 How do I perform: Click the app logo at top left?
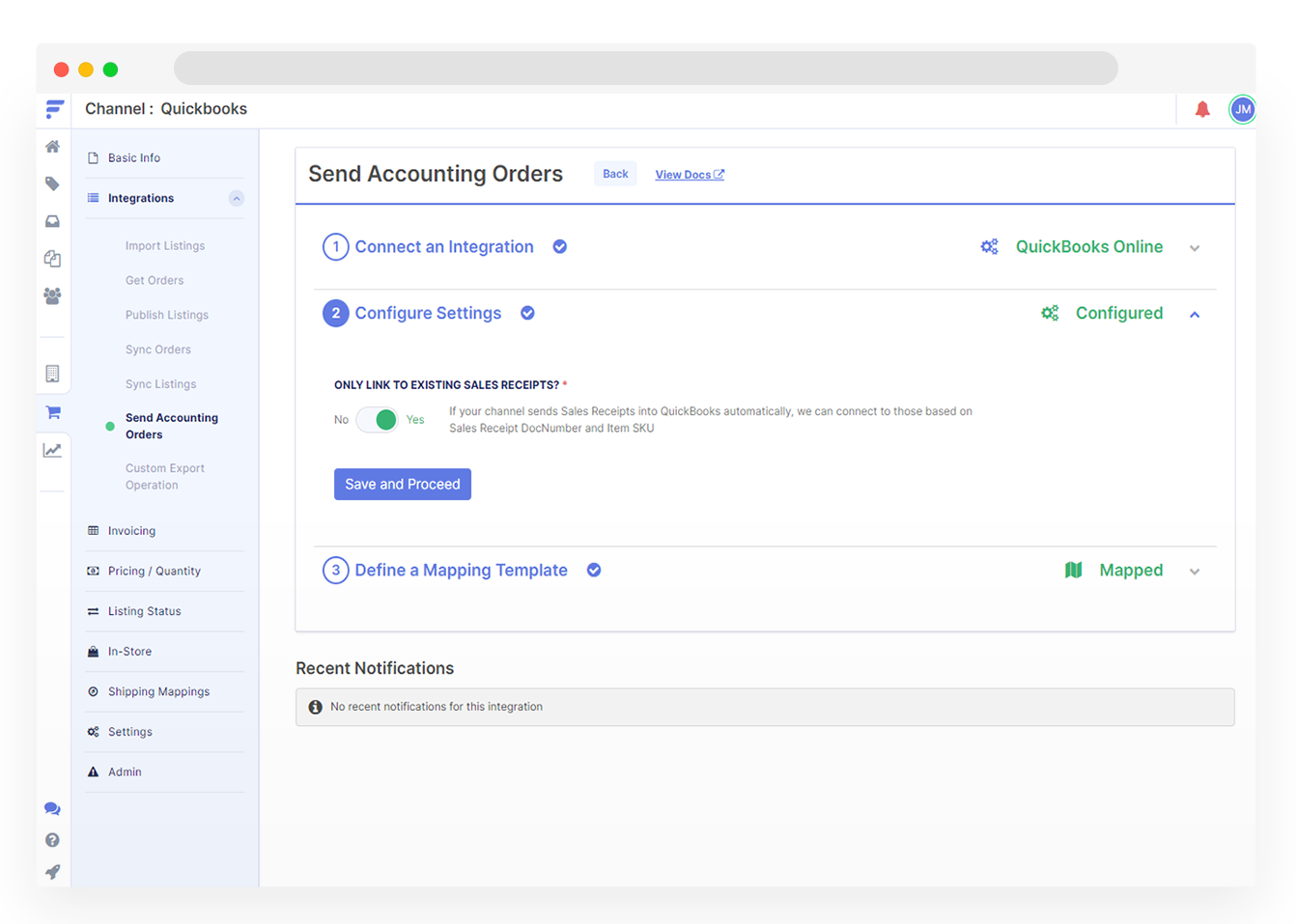[54, 109]
